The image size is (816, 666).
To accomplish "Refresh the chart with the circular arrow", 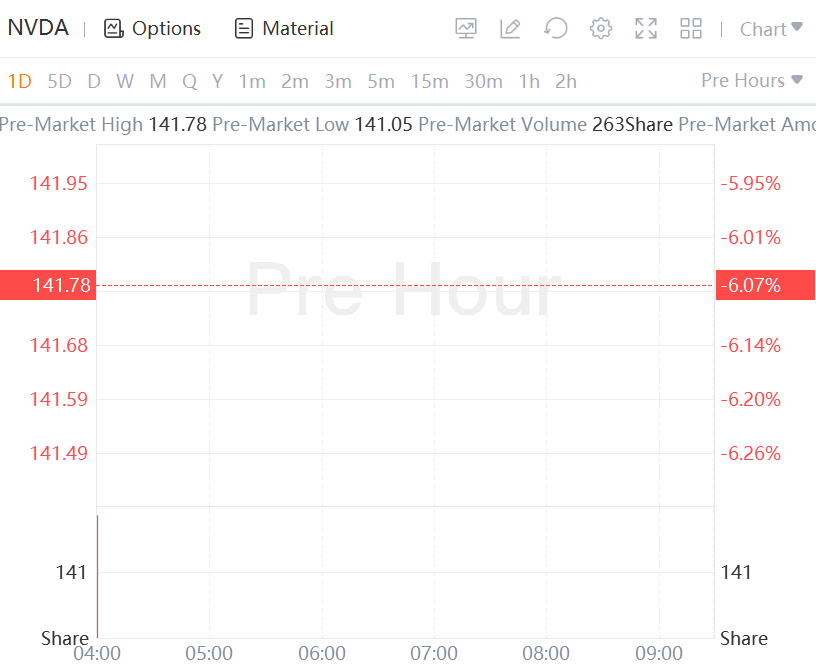I will 556,29.
